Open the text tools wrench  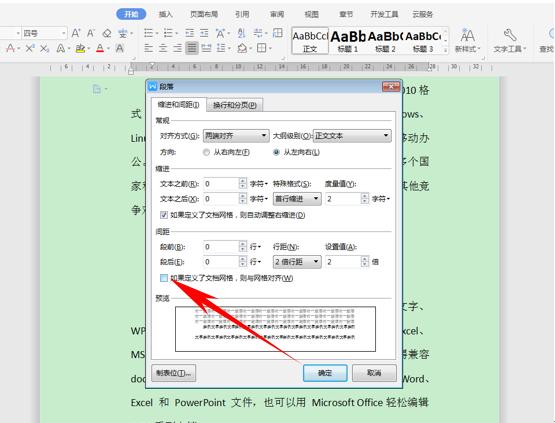coord(510,40)
